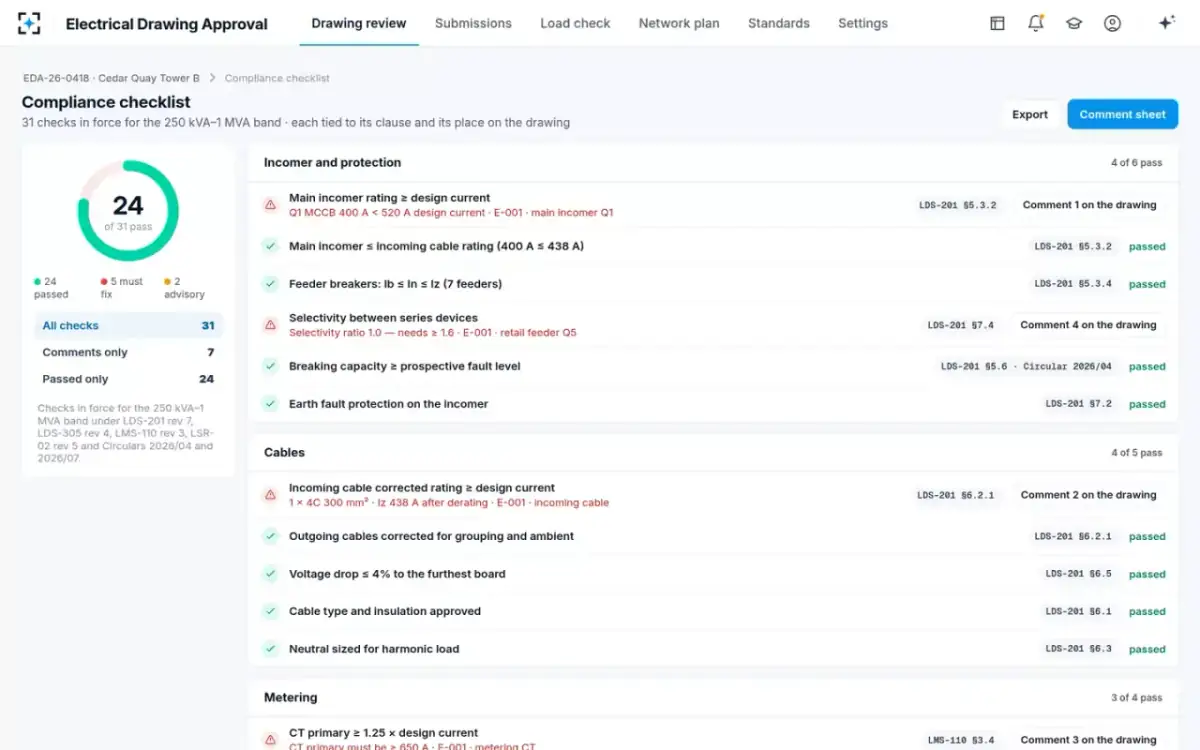Click the check icon for Outgoing cables corrected row
1200x750 pixels.
[270, 536]
